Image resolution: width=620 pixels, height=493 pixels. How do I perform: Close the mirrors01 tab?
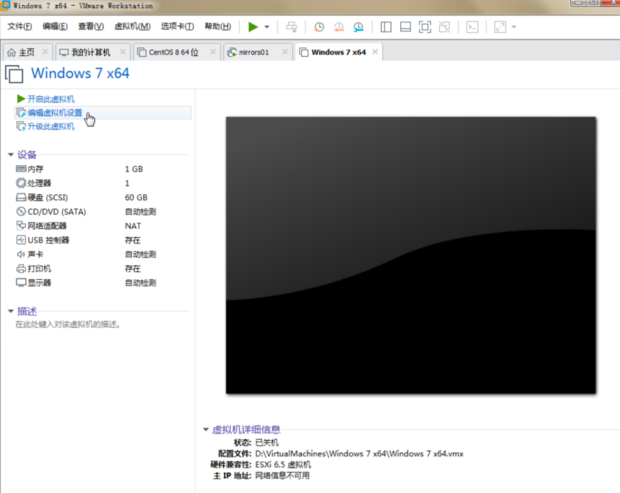pyautogui.click(x=285, y=52)
